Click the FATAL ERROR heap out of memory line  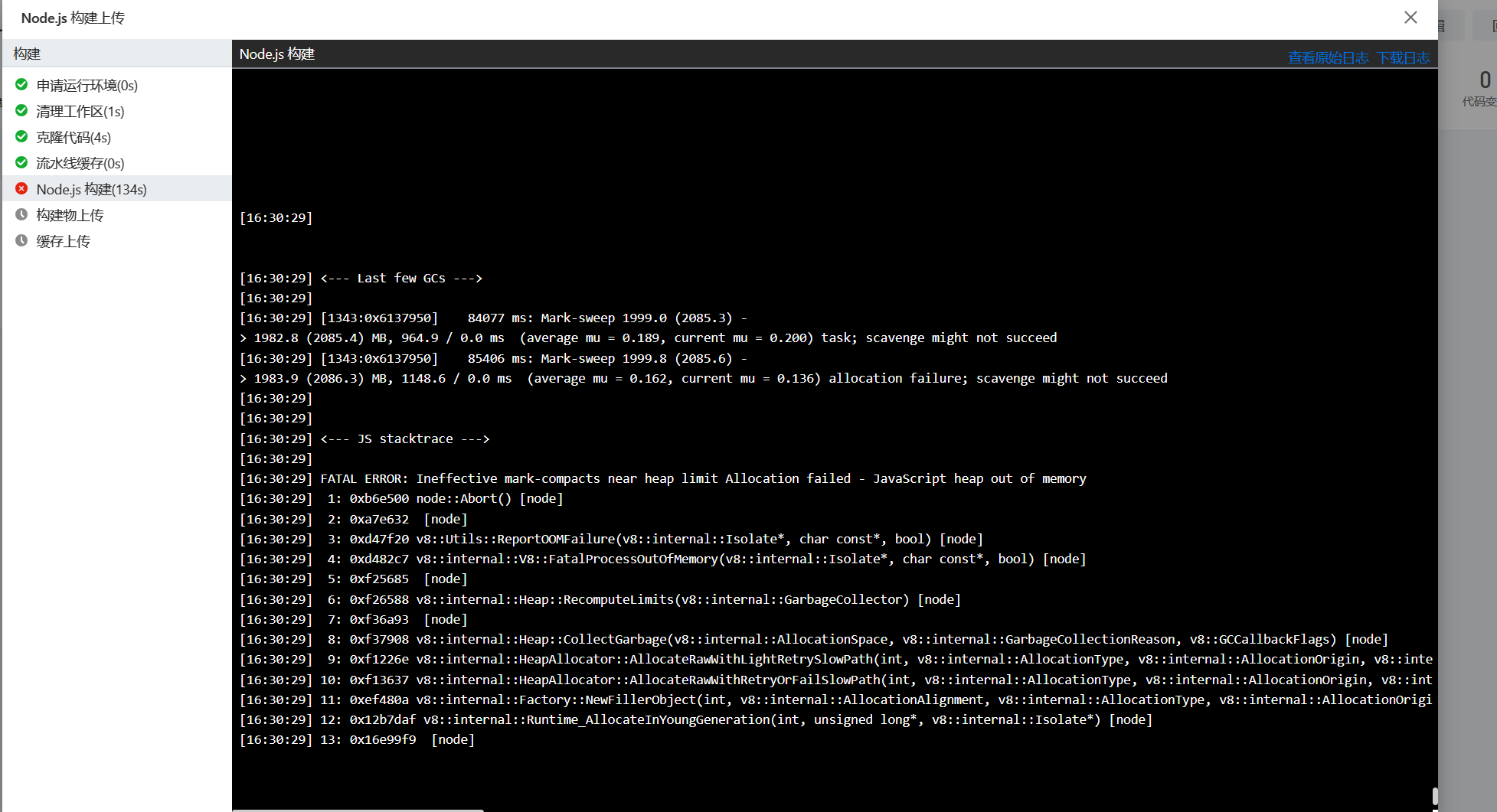click(663, 478)
